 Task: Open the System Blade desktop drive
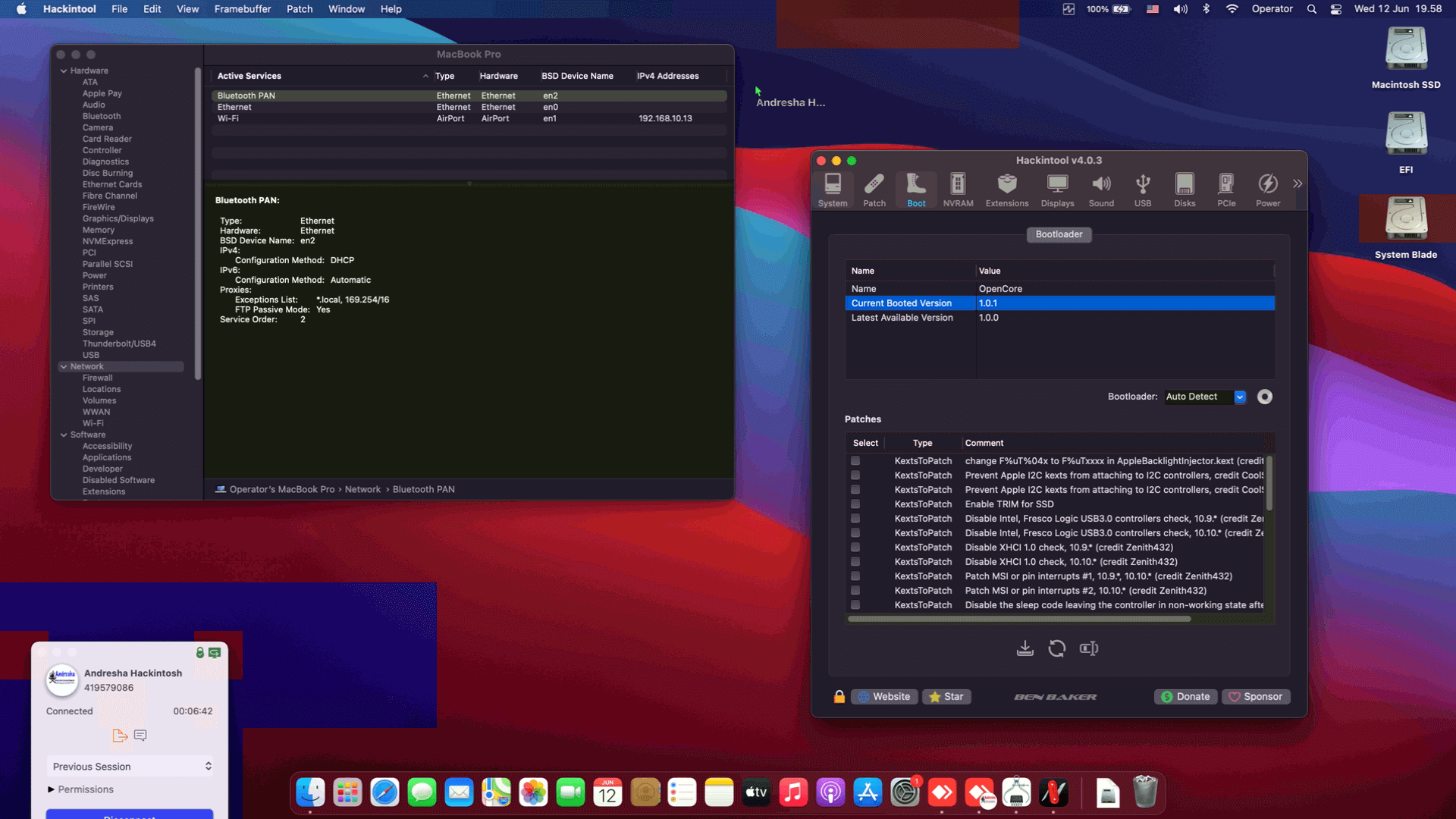click(1406, 227)
